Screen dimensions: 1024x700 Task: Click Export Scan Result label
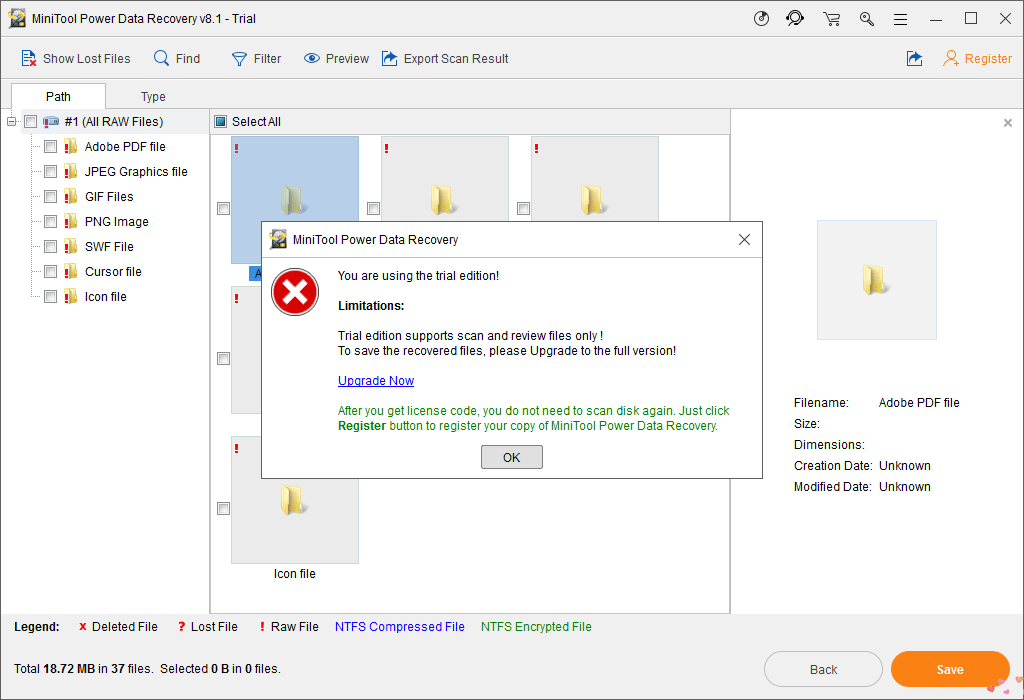(456, 59)
